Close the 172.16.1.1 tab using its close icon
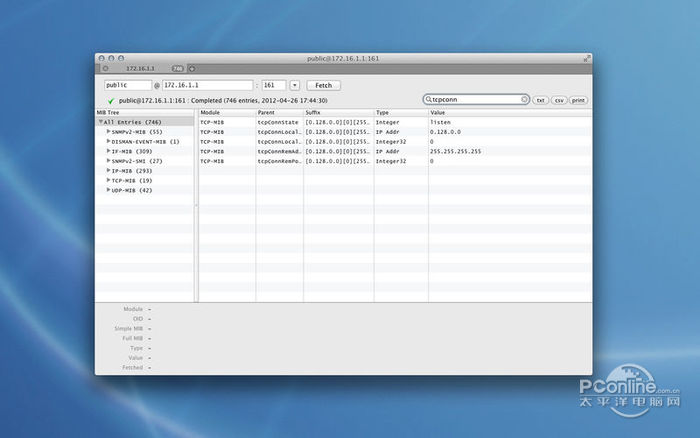This screenshot has width=700, height=438. click(105, 68)
